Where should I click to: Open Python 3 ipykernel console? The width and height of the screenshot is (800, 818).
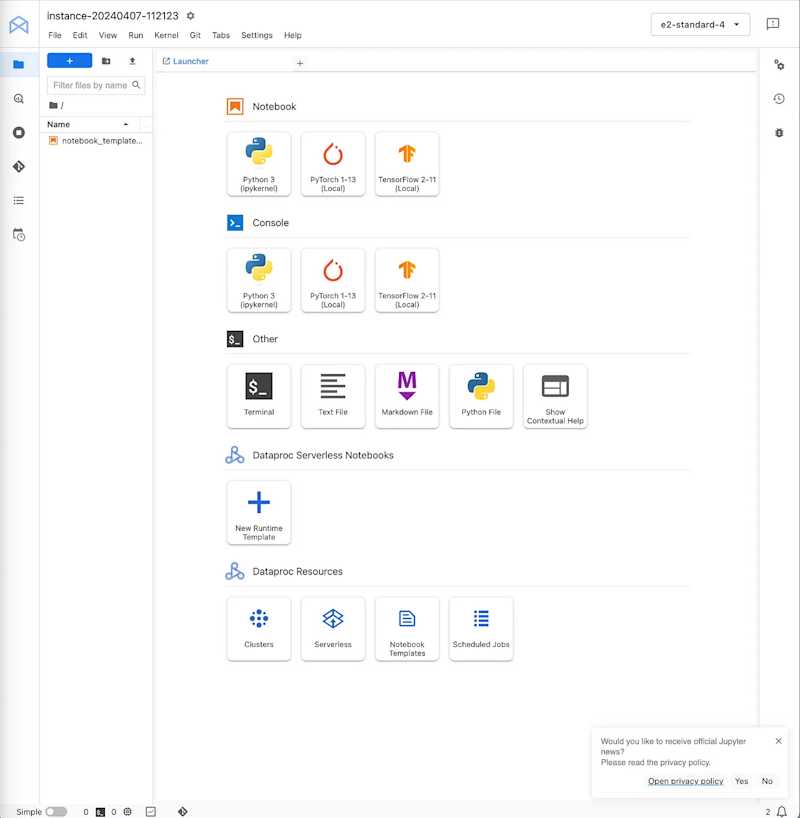pyautogui.click(x=259, y=281)
